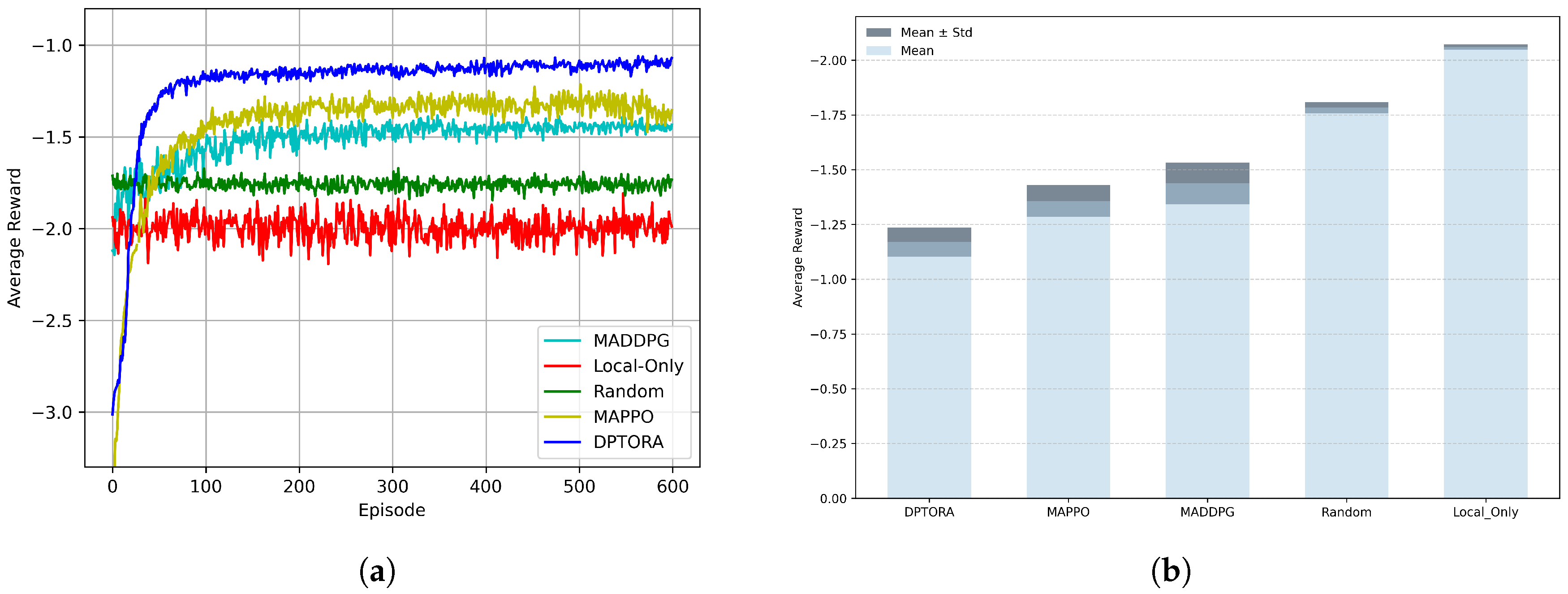Click the red Local-Only legend line swatch
Image resolution: width=1568 pixels, height=594 pixels.
point(562,366)
